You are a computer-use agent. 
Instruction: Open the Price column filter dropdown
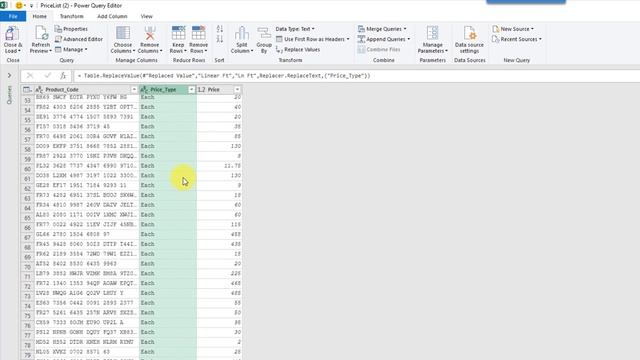tap(237, 89)
